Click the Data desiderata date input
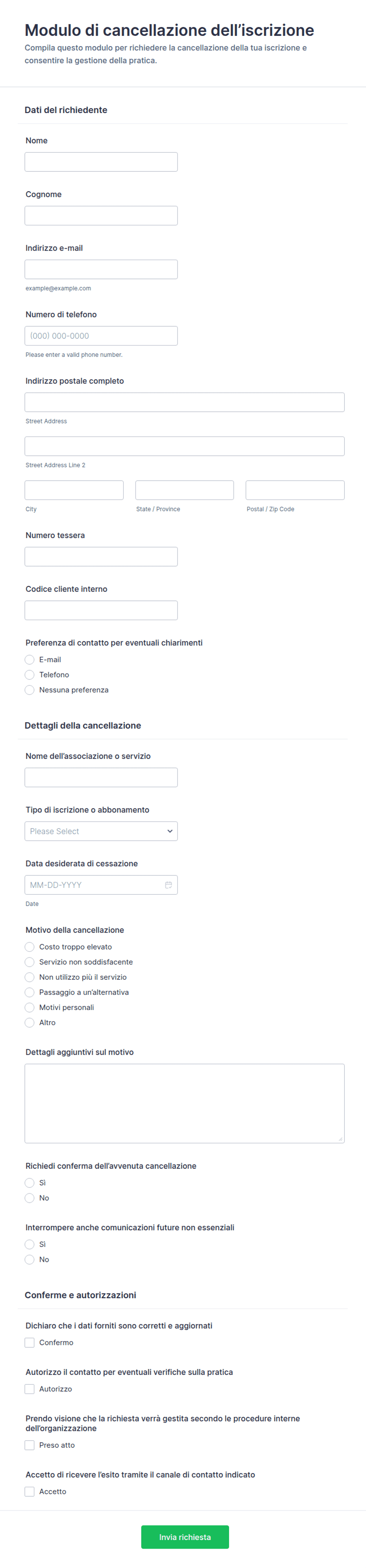 pos(101,884)
